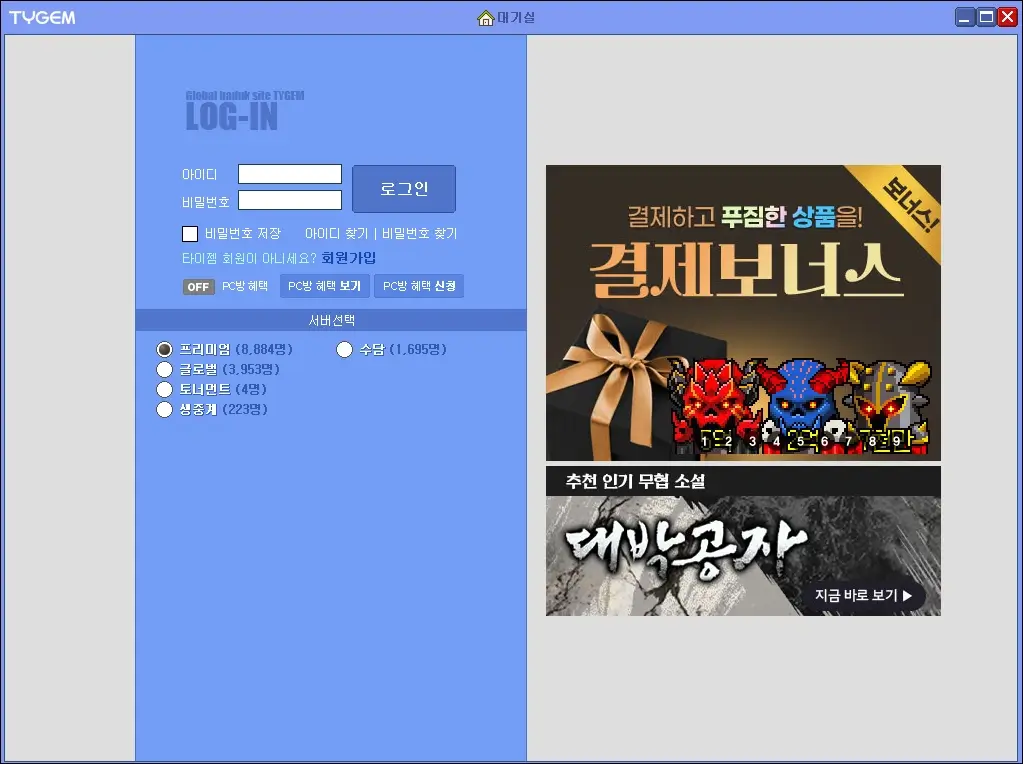Click the TYGEM logo in title bar
The image size is (1023, 764).
(x=42, y=18)
